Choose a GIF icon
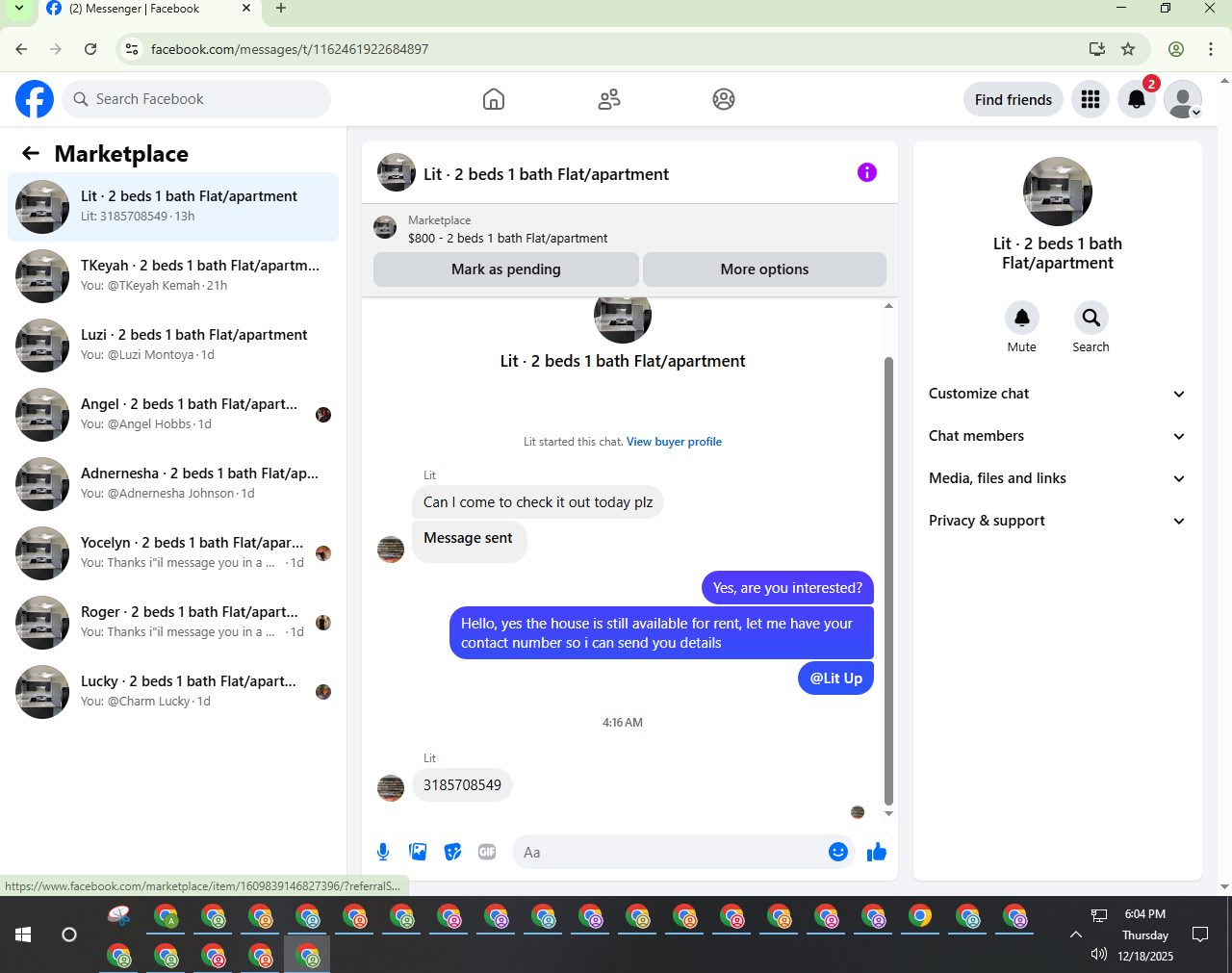Image resolution: width=1232 pixels, height=973 pixels. click(x=487, y=852)
